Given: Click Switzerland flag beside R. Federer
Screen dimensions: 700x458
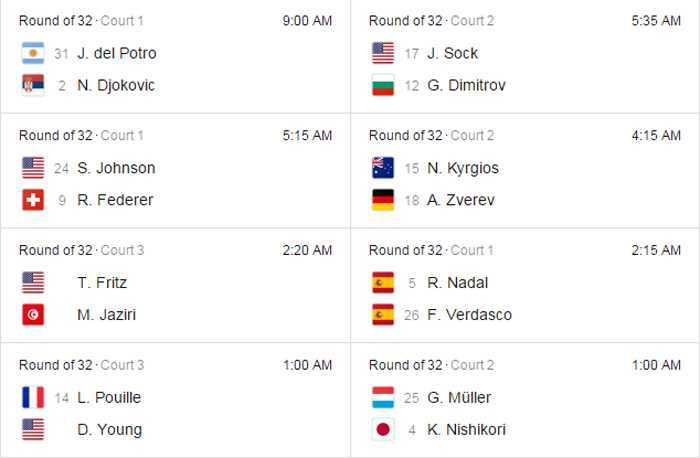Looking at the screenshot, I should (33, 200).
